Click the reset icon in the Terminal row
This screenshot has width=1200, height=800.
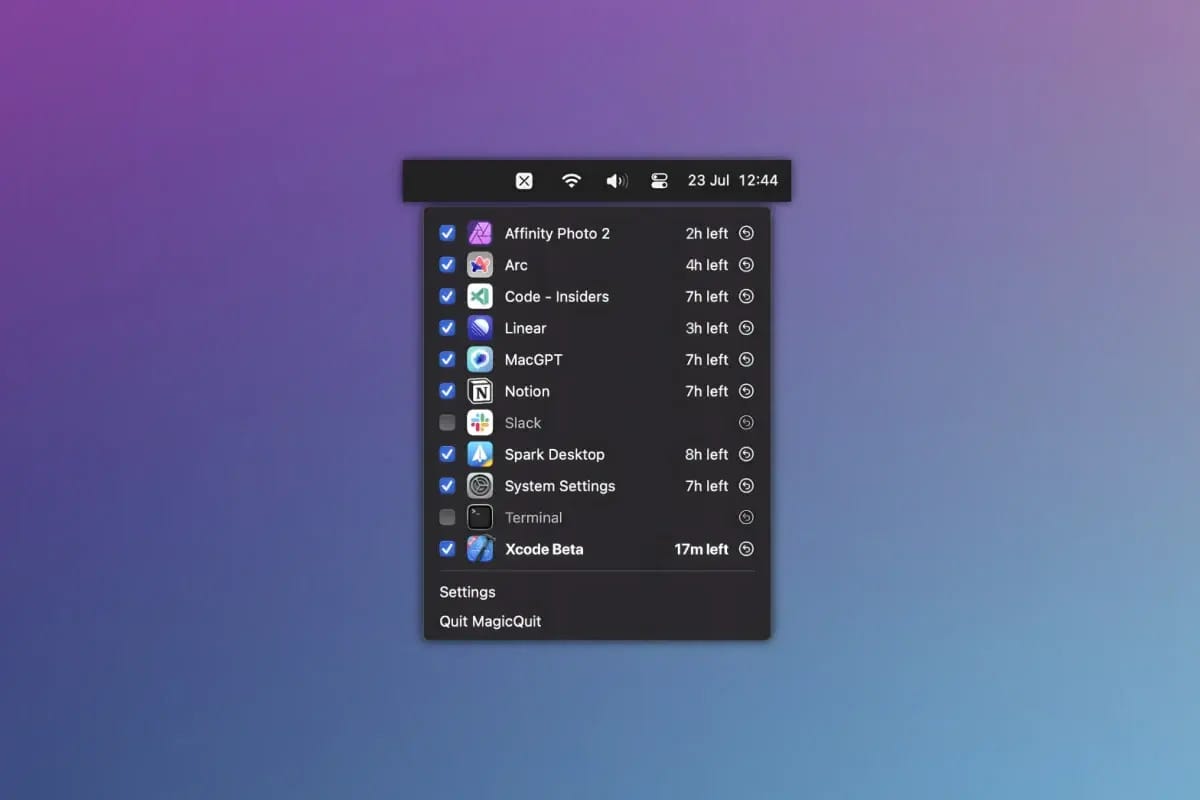pyautogui.click(x=746, y=517)
